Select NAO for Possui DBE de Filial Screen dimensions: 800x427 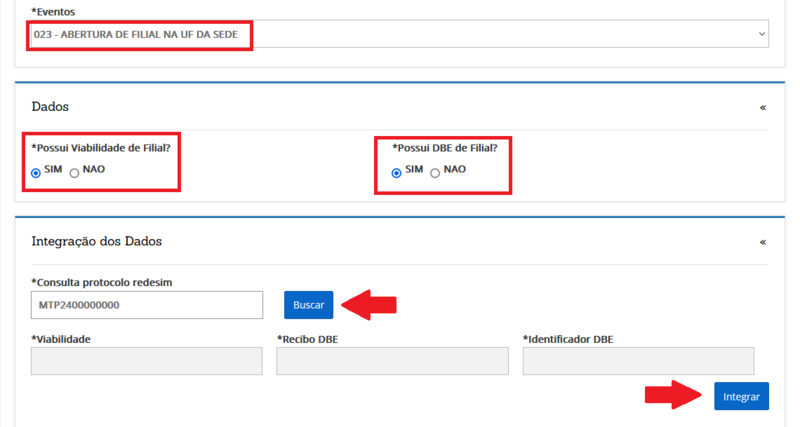[x=435, y=172]
